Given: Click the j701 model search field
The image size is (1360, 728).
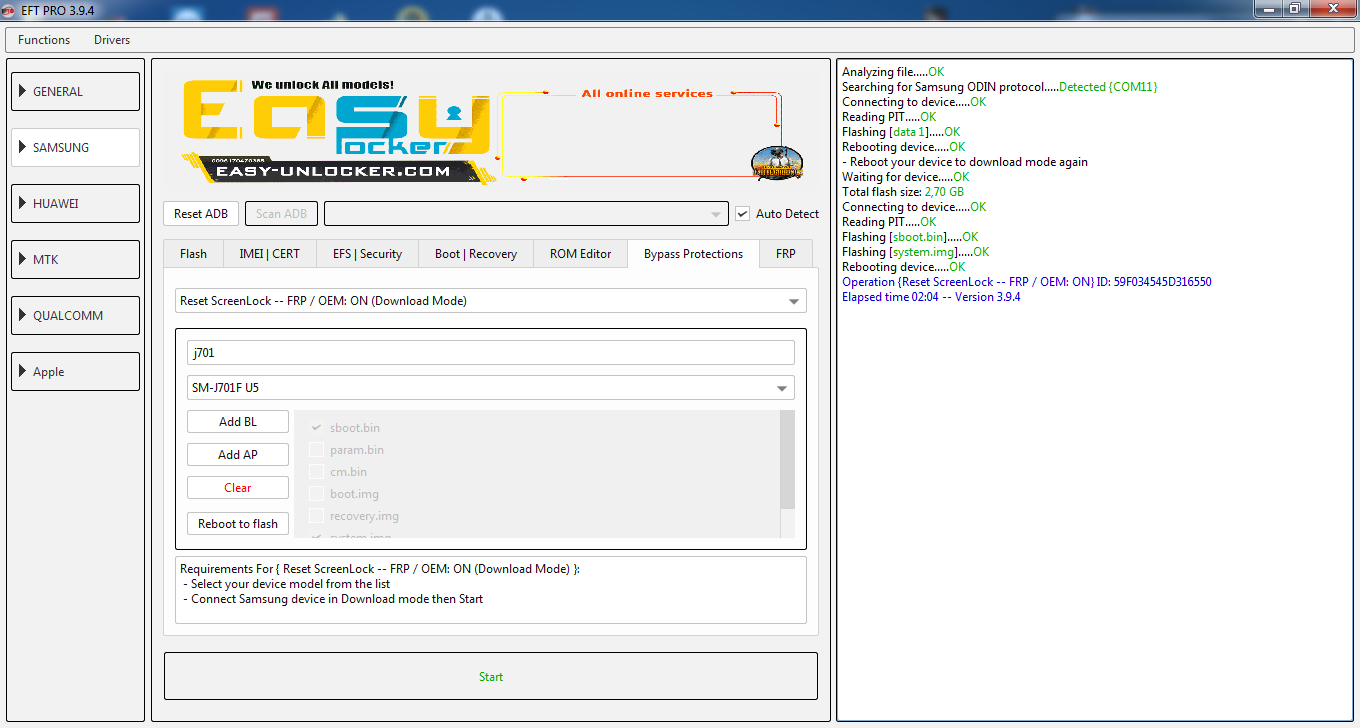Looking at the screenshot, I should pos(491,352).
